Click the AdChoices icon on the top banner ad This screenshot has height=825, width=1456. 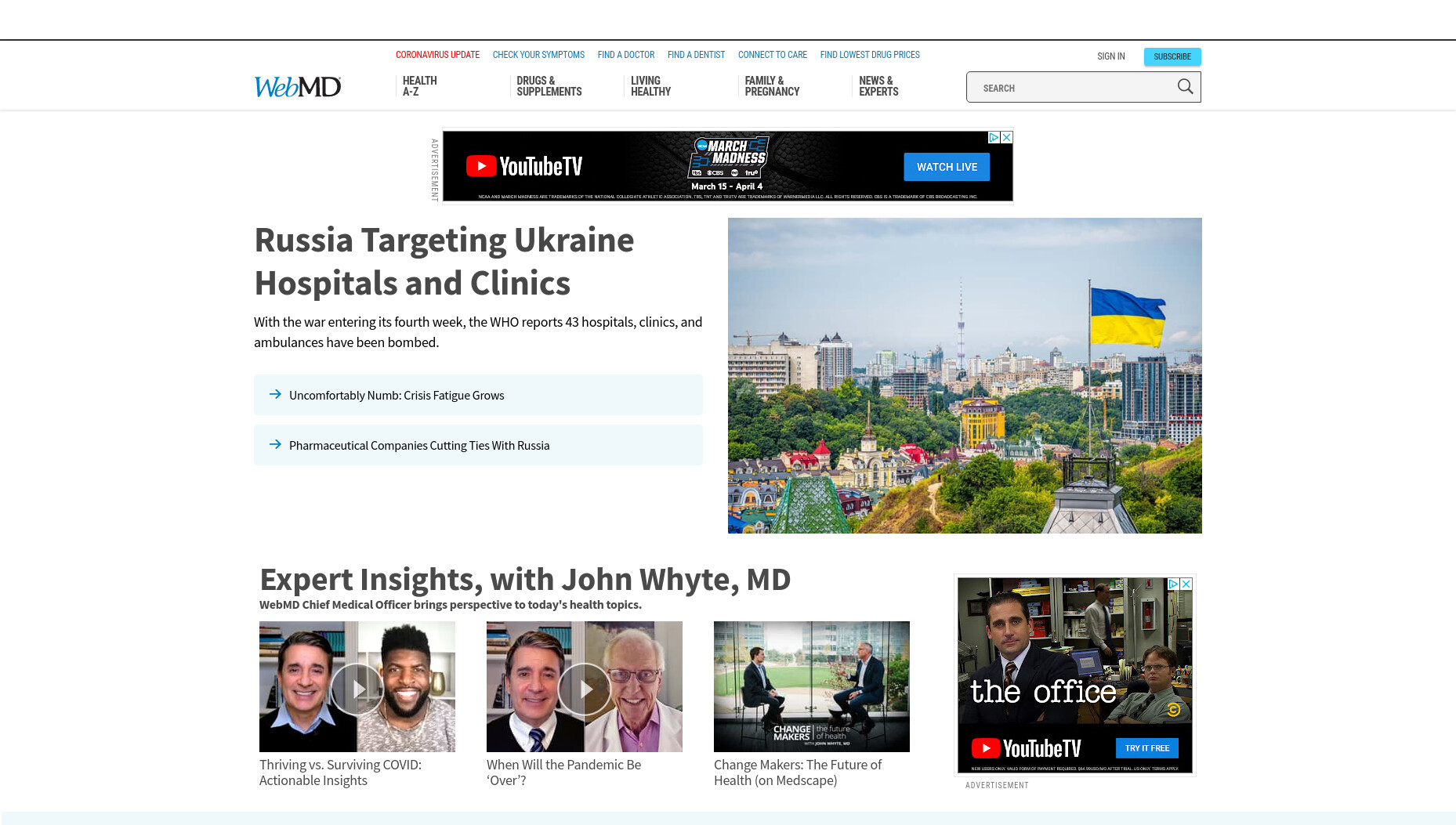(994, 137)
